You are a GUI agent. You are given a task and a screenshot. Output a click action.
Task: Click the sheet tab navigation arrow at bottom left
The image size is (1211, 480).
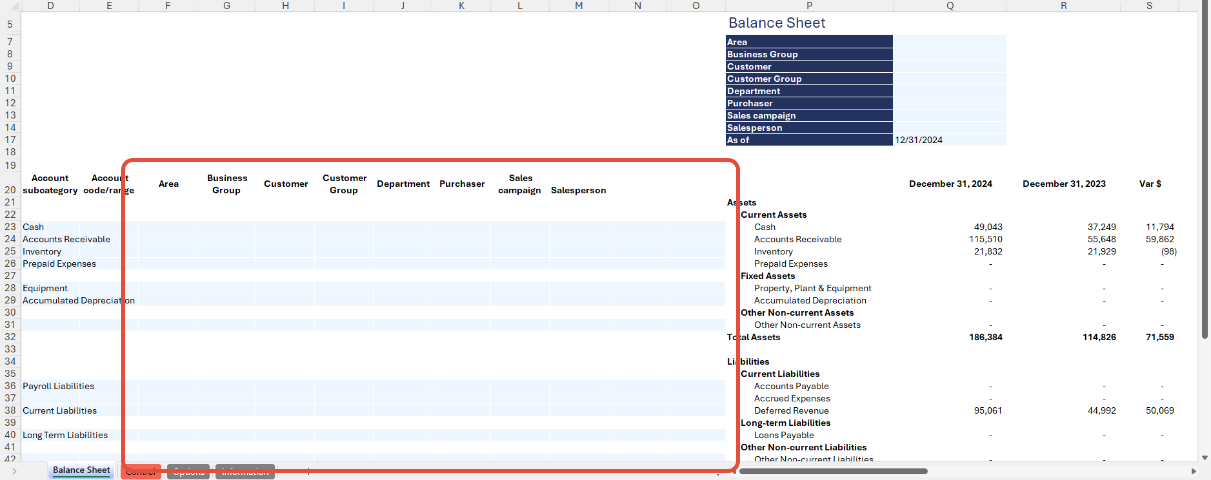pos(15,471)
